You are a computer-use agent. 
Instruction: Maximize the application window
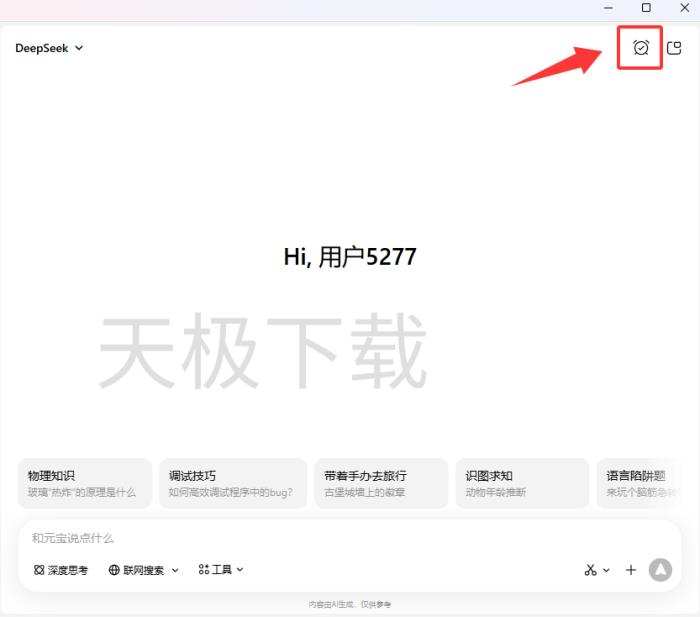(646, 8)
